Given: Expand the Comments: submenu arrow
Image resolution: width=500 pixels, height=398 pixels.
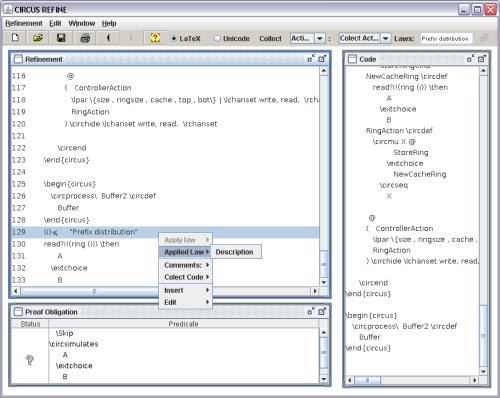Looking at the screenshot, I should tap(207, 265).
